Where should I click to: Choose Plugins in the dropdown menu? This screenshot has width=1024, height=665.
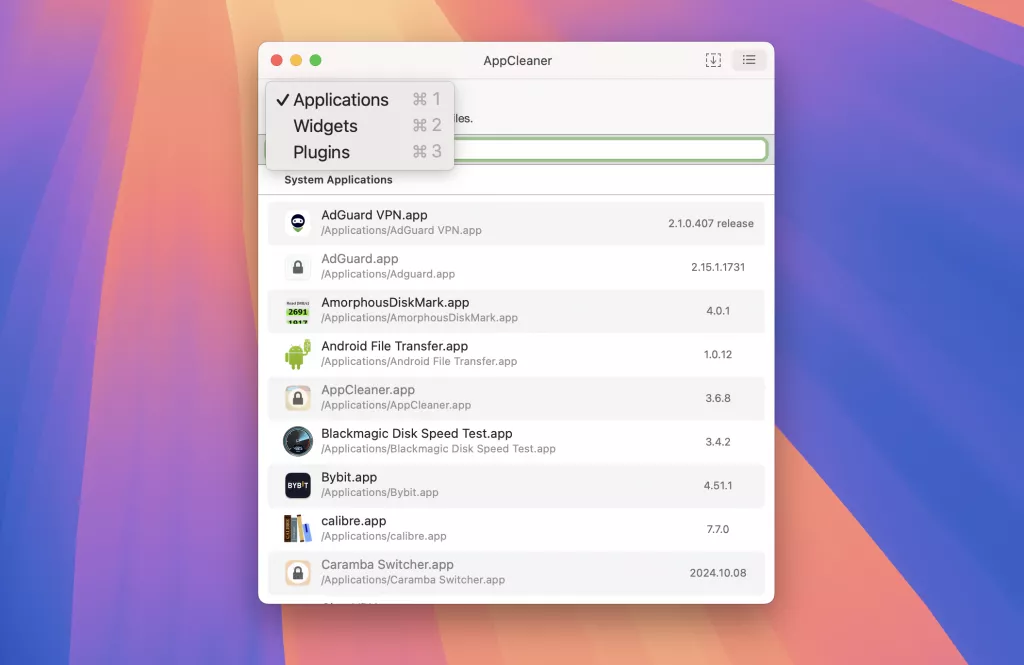320,152
